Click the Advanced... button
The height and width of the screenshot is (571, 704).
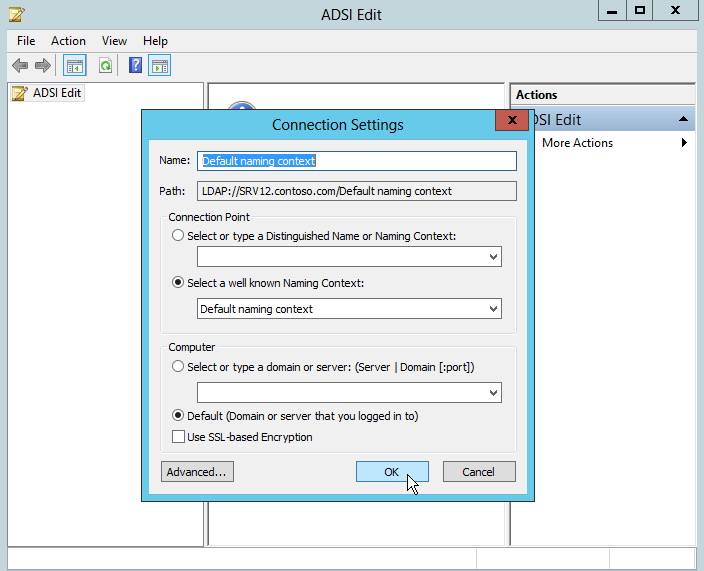tap(197, 472)
